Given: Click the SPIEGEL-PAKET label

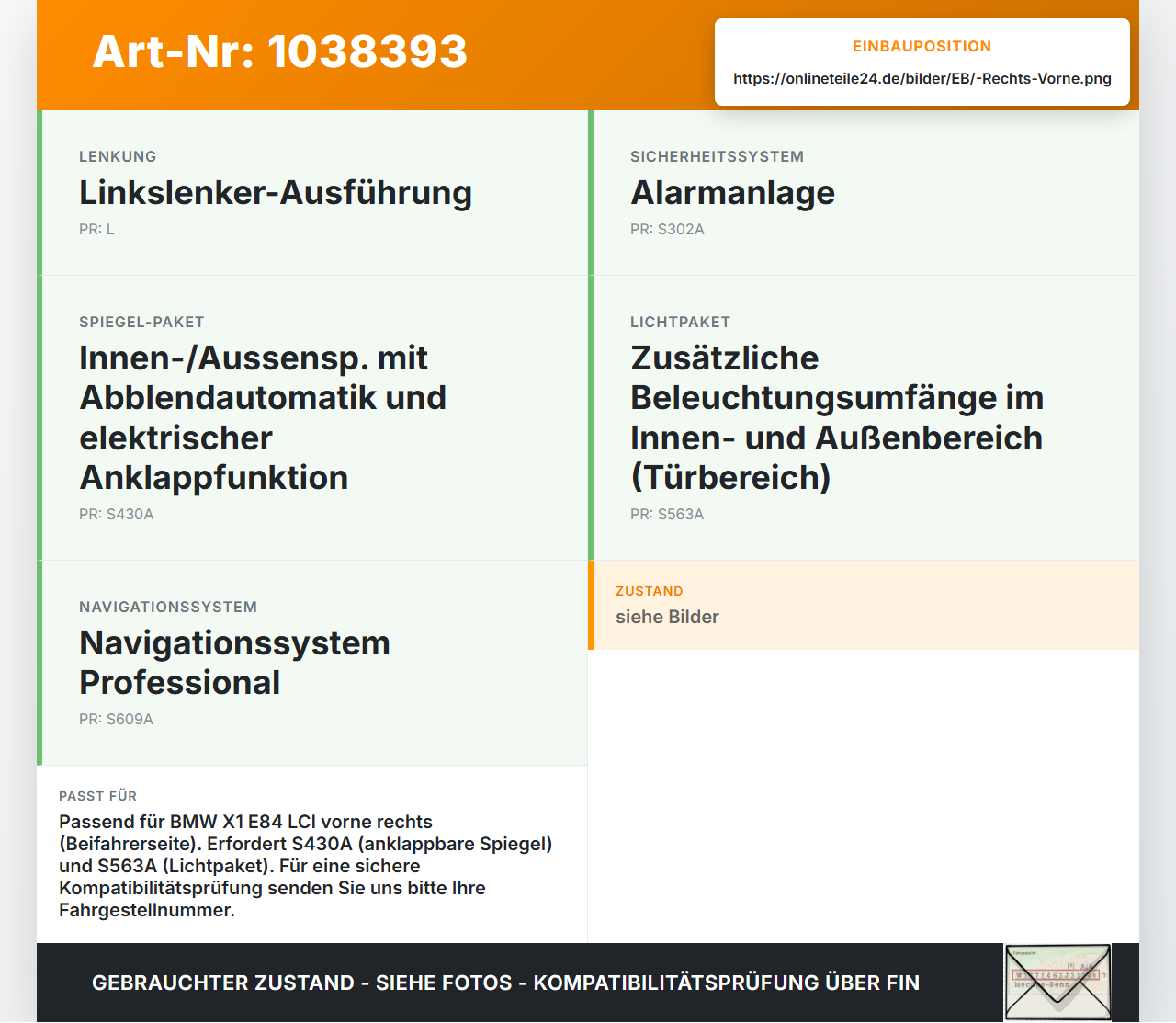Looking at the screenshot, I should tap(141, 322).
